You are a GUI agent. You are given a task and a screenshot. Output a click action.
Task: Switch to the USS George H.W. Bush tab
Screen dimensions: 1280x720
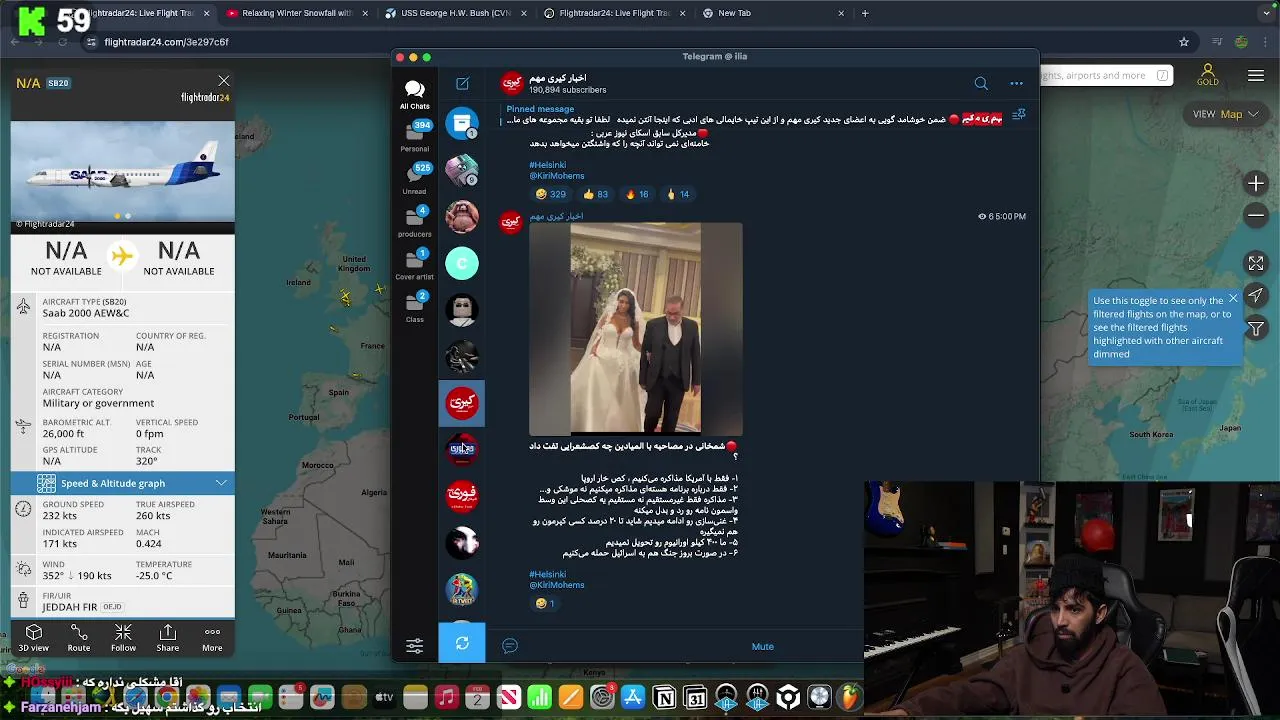point(456,13)
